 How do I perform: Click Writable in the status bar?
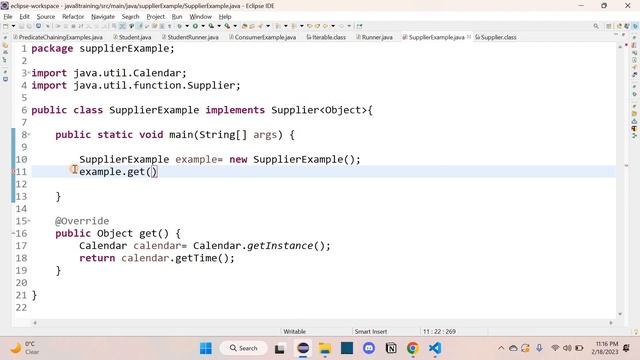294,331
